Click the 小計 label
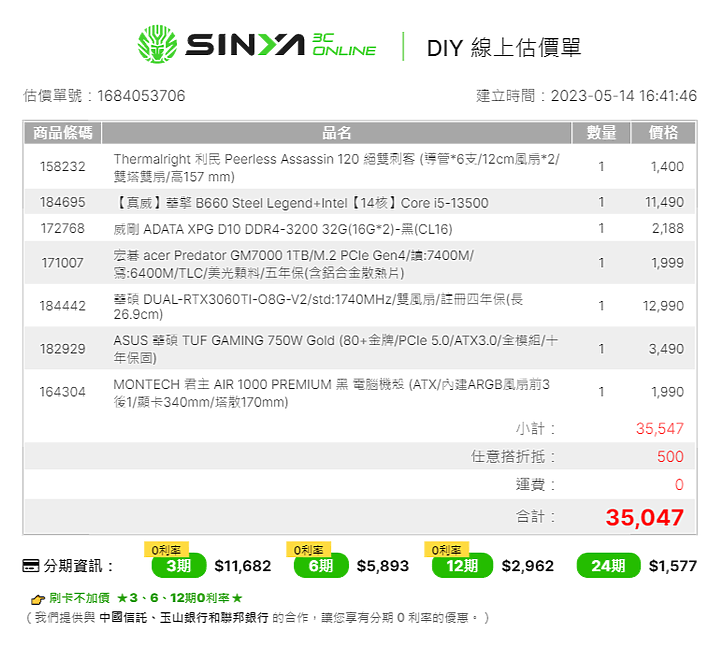This screenshot has height=647, width=720. (x=535, y=429)
